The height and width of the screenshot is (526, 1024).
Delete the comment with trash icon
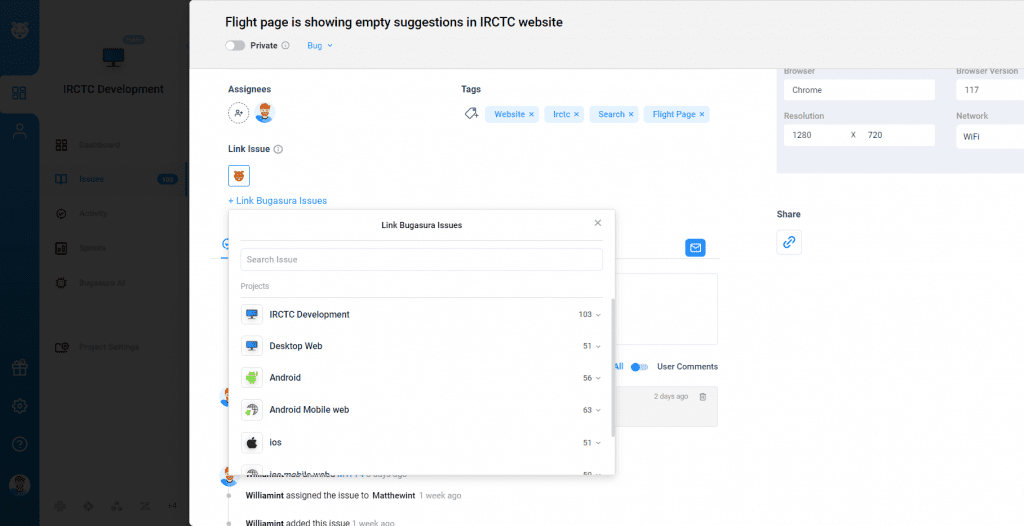tap(703, 397)
